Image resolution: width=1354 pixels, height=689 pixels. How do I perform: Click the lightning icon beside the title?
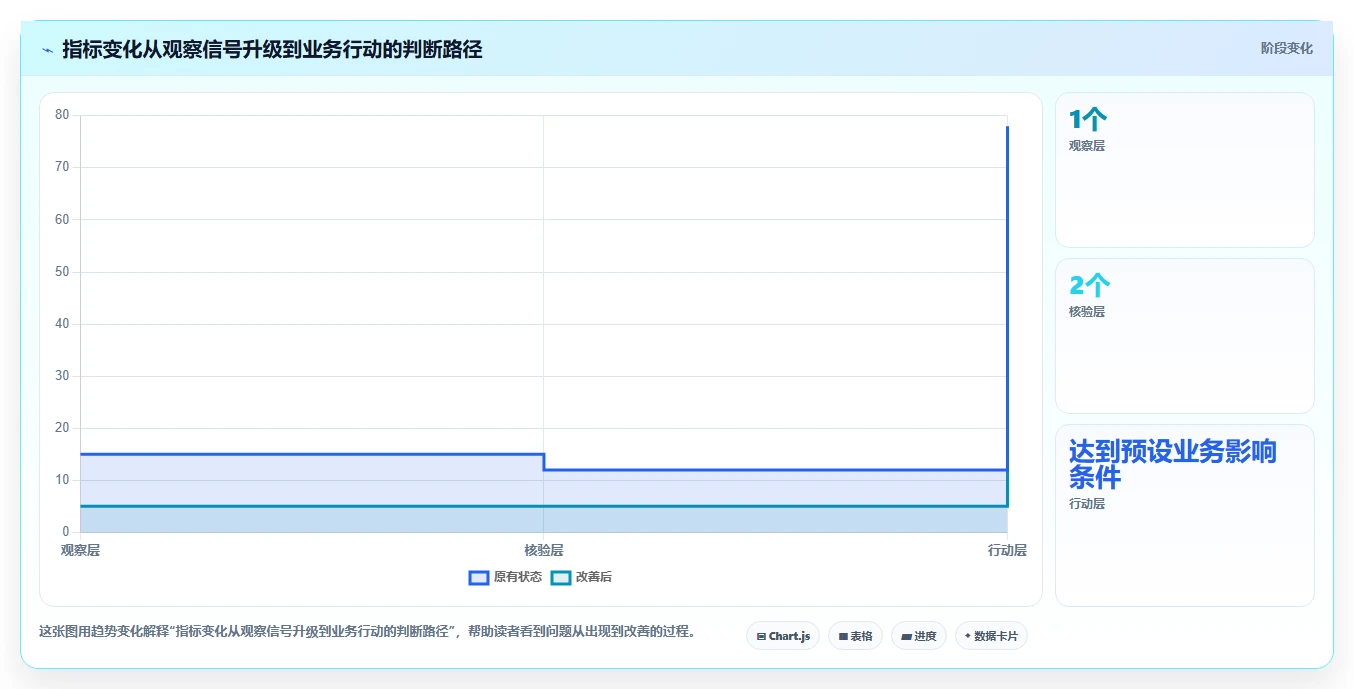point(48,49)
